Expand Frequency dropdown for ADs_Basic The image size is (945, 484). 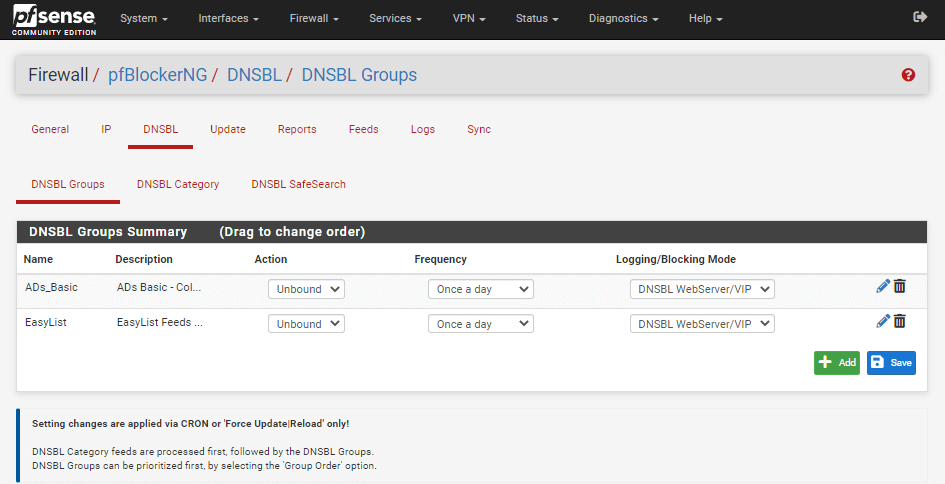pyautogui.click(x=480, y=289)
